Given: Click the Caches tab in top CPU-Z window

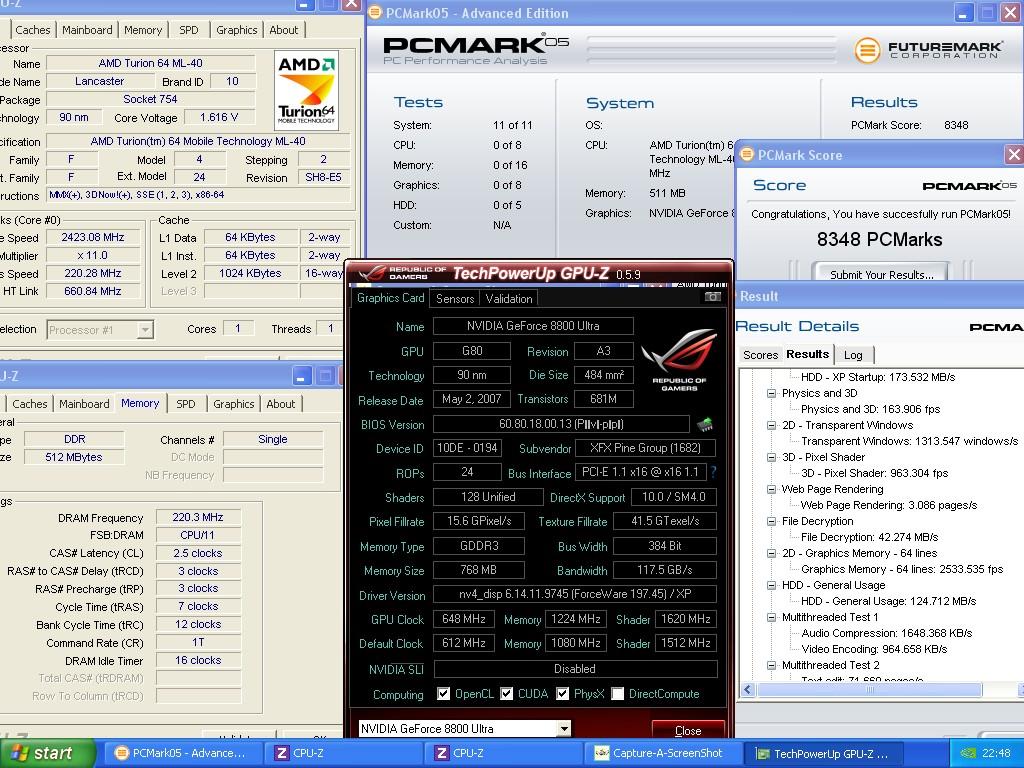Looking at the screenshot, I should click(x=33, y=30).
